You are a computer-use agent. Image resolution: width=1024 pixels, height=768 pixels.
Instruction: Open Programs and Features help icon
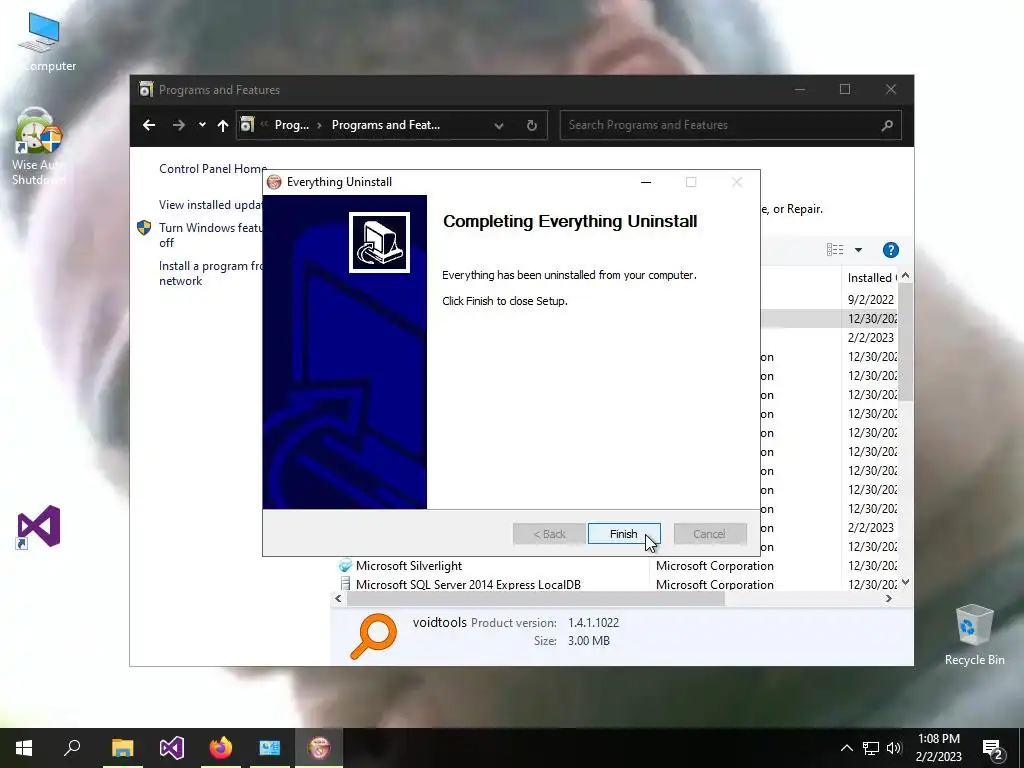(891, 250)
